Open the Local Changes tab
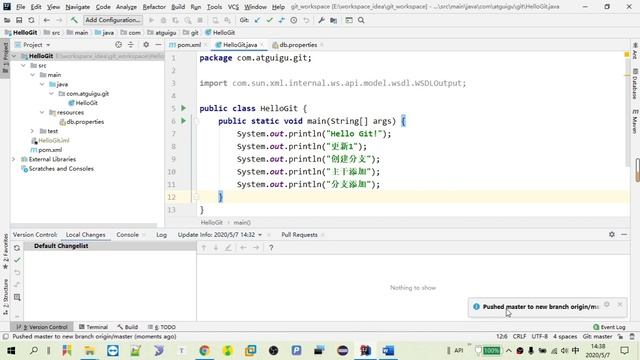Image resolution: width=640 pixels, height=360 pixels. coord(86,235)
